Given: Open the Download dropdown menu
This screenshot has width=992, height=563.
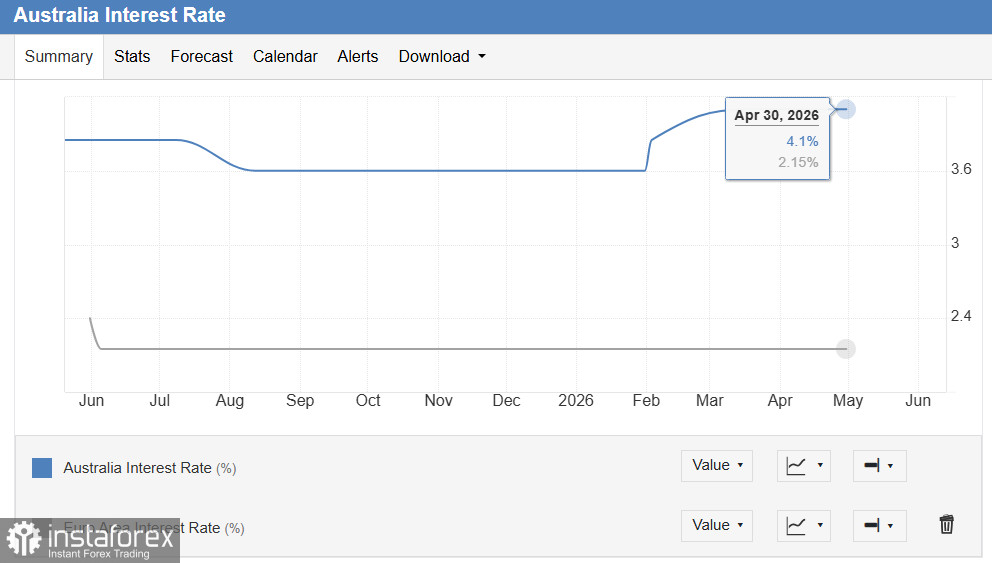Looking at the screenshot, I should coord(442,56).
